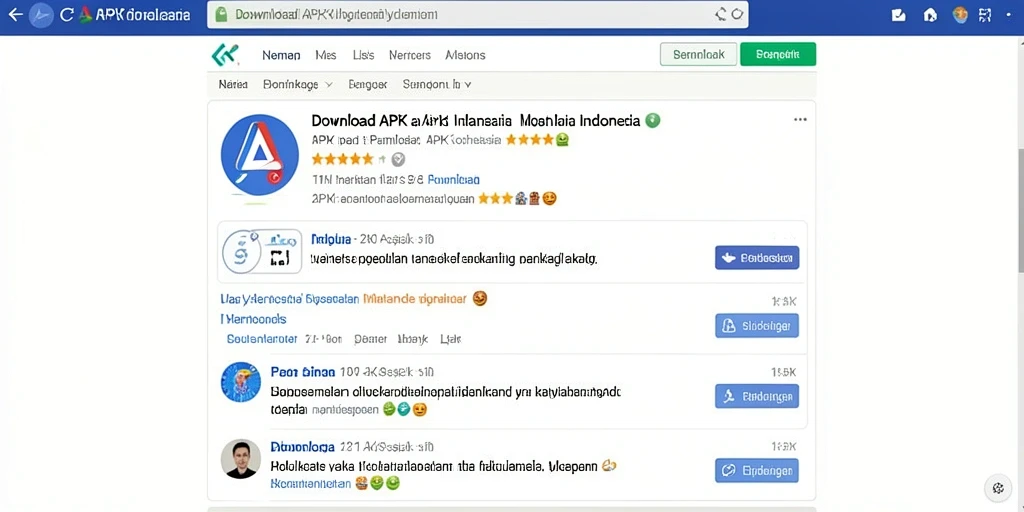The width and height of the screenshot is (1024, 512).
Task: Open the profile avatar in the top bar
Action: click(x=960, y=14)
